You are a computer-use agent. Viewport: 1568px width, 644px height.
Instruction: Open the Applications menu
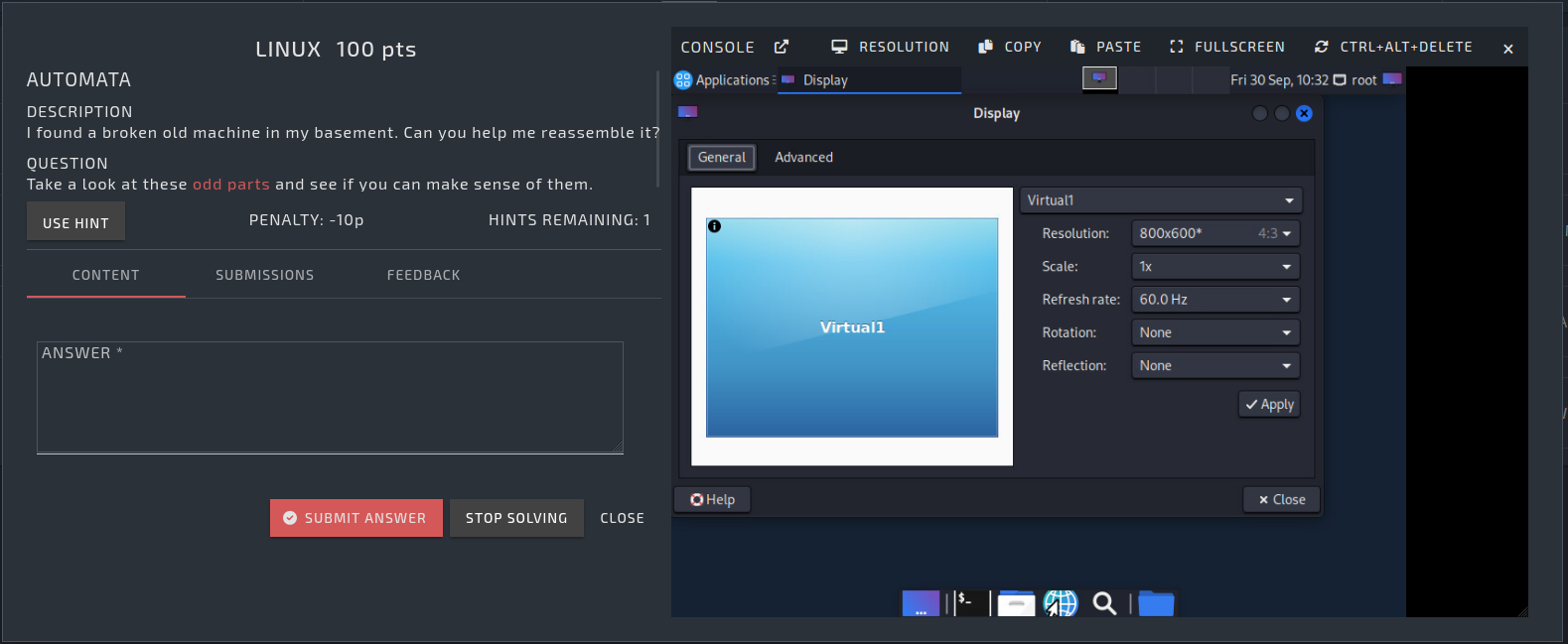point(723,80)
